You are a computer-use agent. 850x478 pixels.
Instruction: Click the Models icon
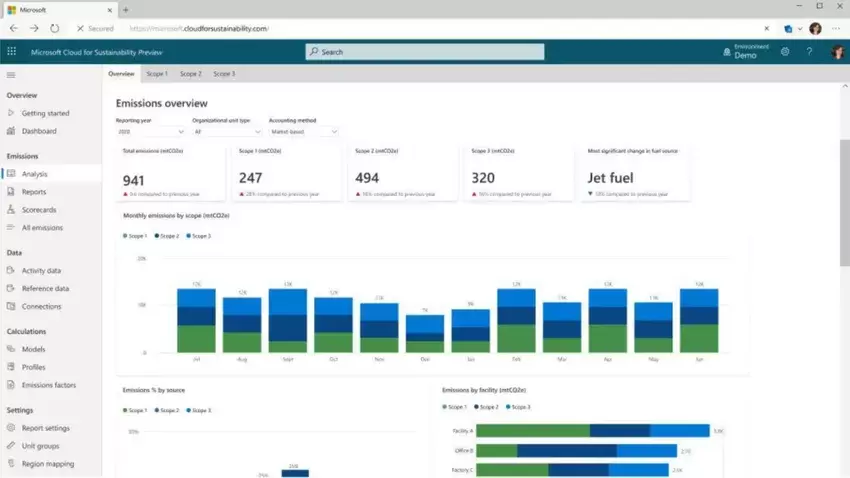click(11, 348)
